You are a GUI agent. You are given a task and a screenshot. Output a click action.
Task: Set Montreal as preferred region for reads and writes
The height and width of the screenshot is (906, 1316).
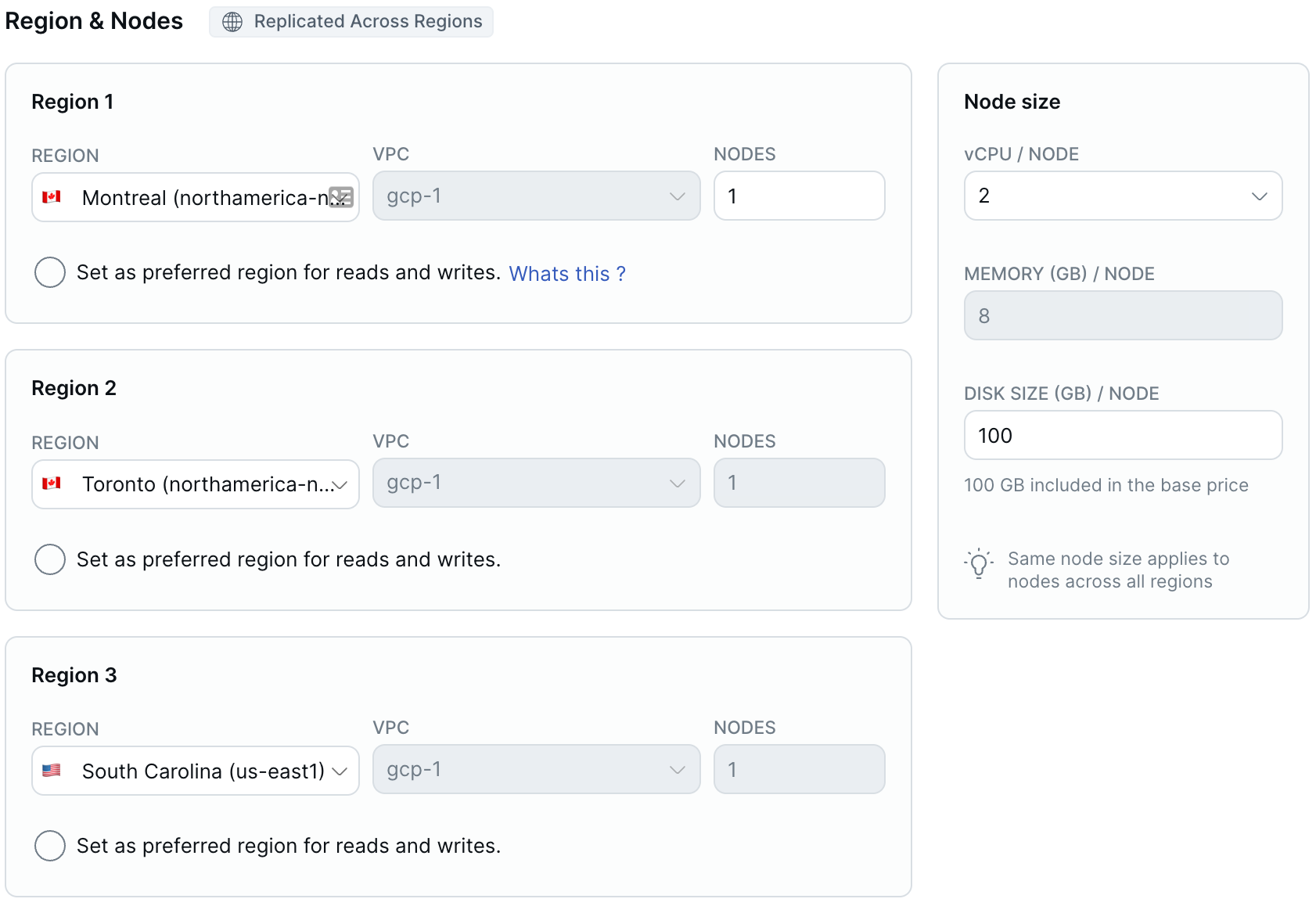(x=49, y=272)
